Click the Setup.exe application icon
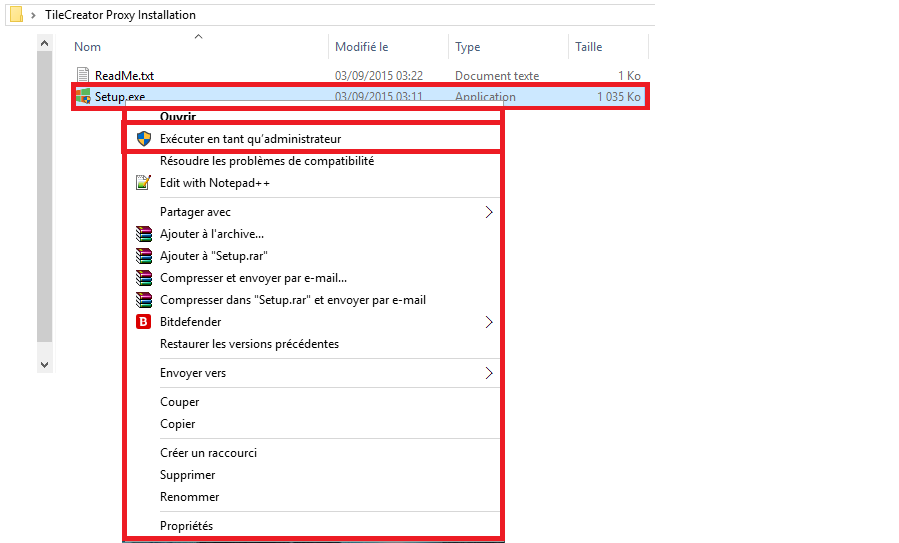The height and width of the screenshot is (543, 899). (x=84, y=97)
